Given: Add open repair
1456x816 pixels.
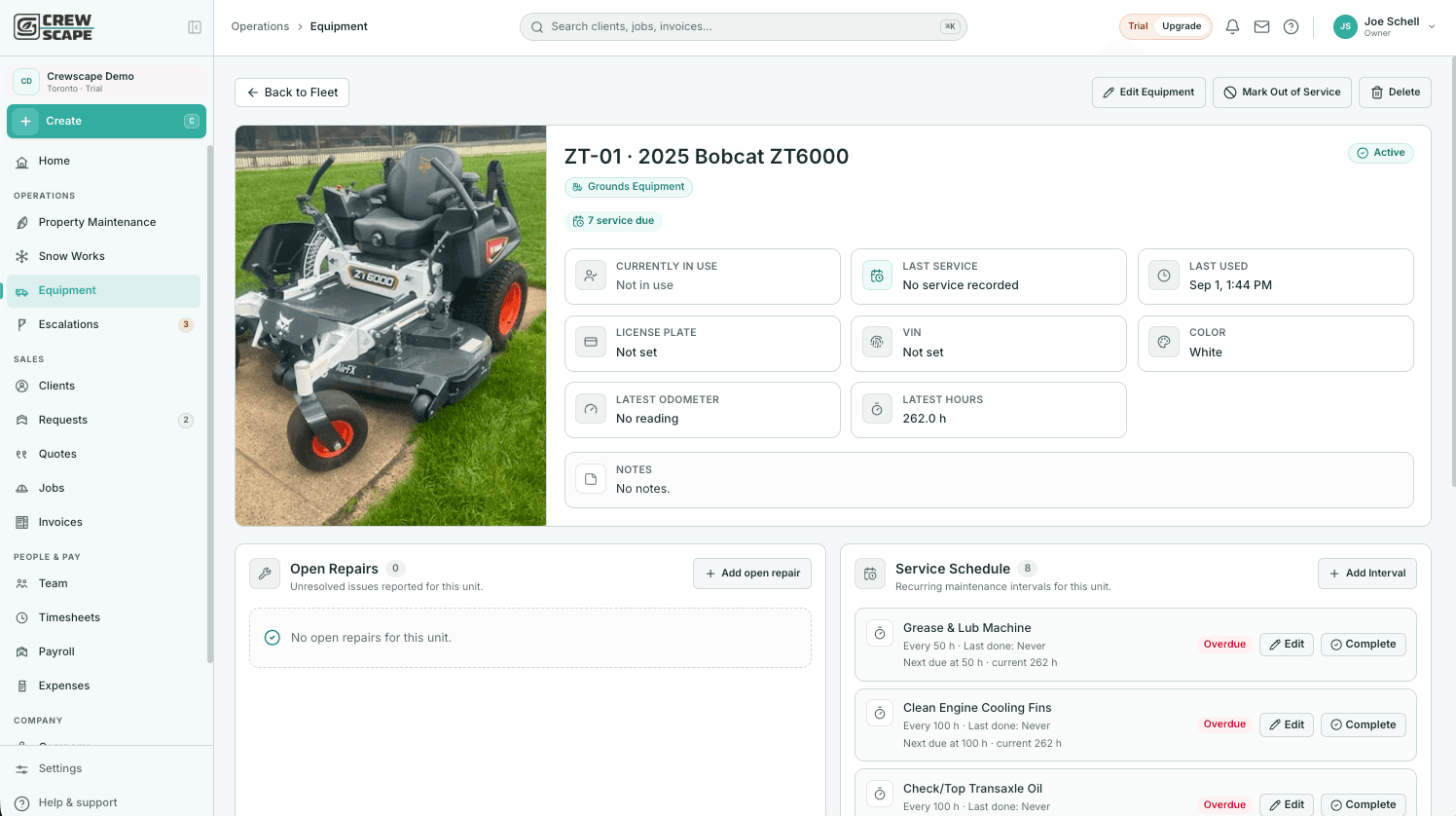Looking at the screenshot, I should pos(752,574).
